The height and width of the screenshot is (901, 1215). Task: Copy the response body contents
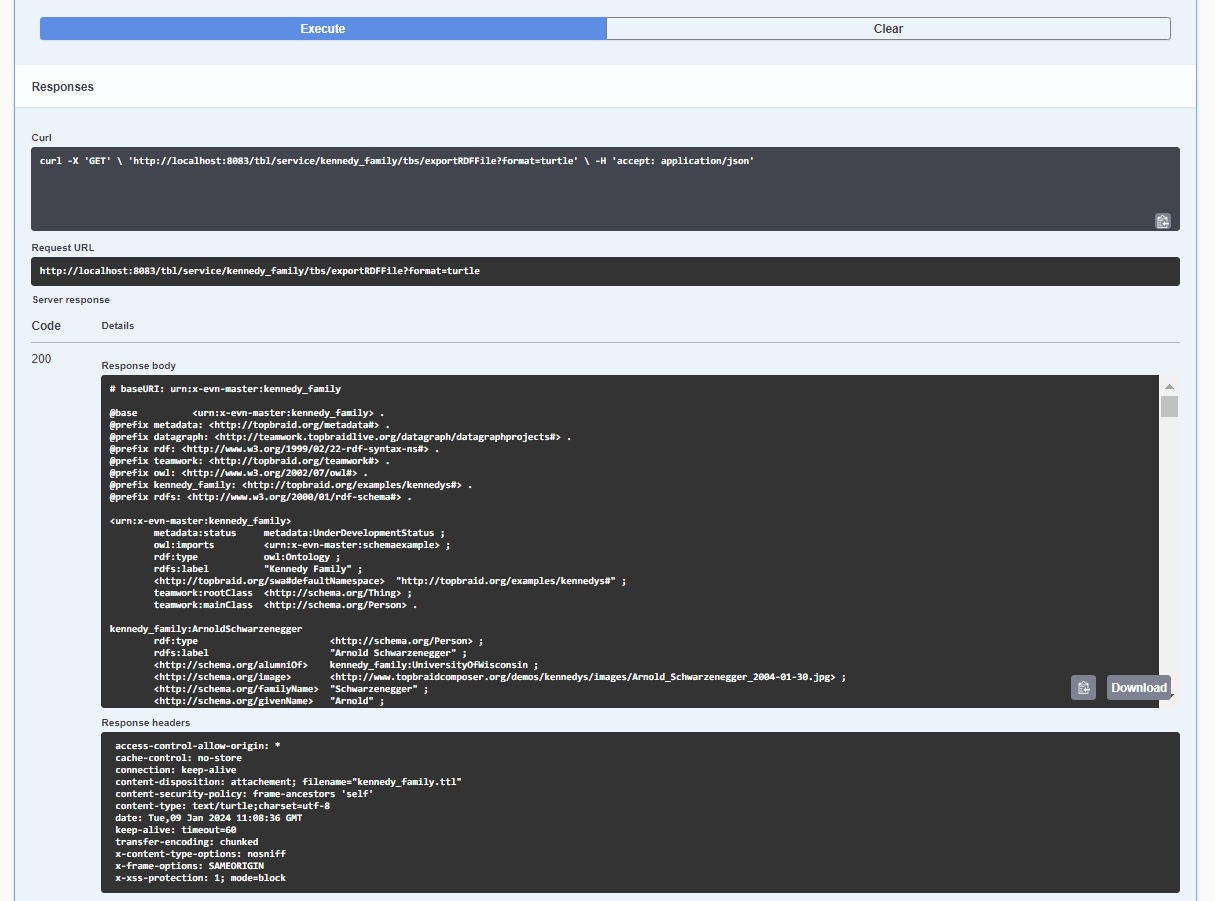(x=1083, y=687)
